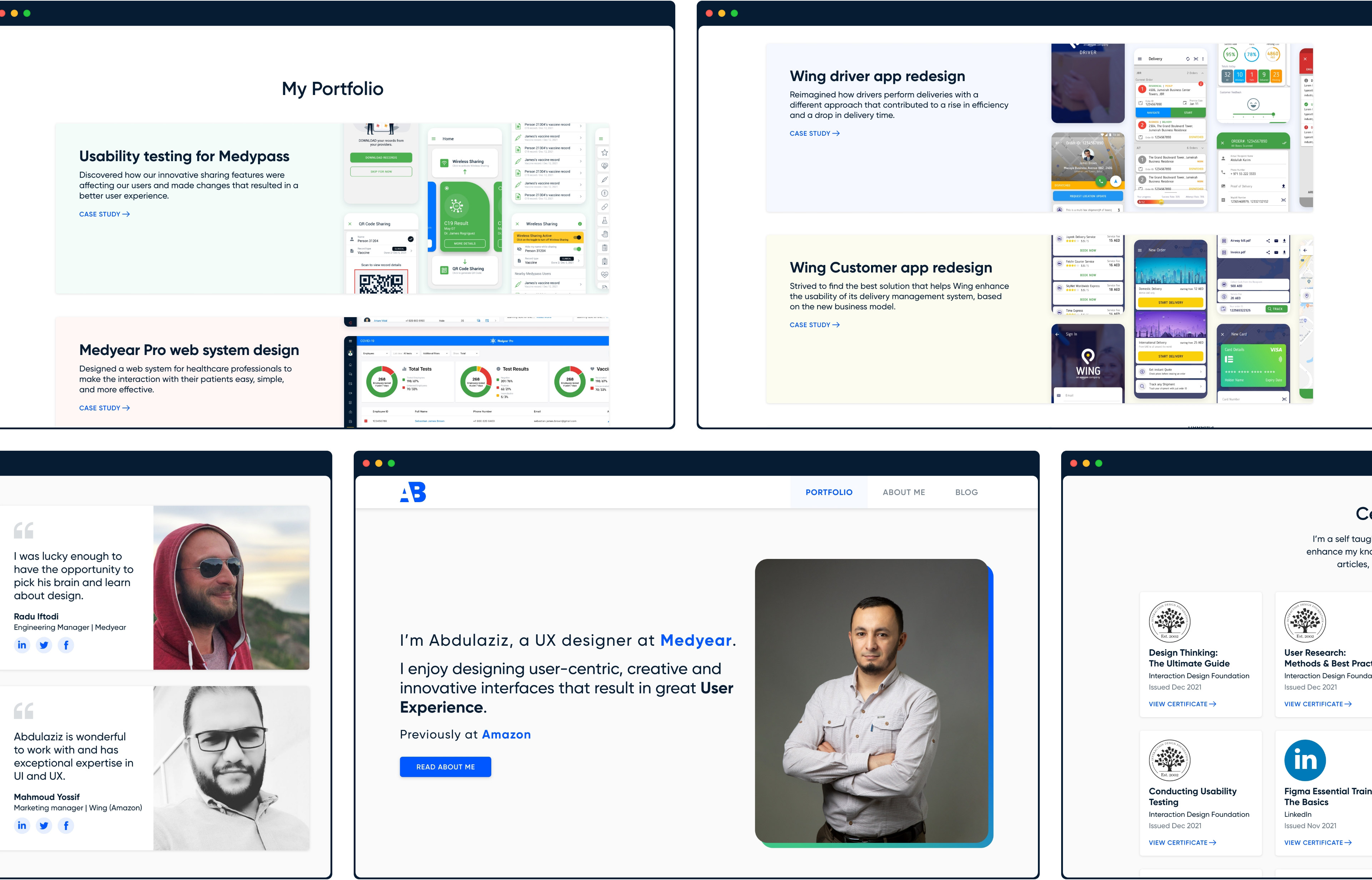Open Radu Iftodi's Facebook icon
This screenshot has width=1372, height=880.
[66, 645]
